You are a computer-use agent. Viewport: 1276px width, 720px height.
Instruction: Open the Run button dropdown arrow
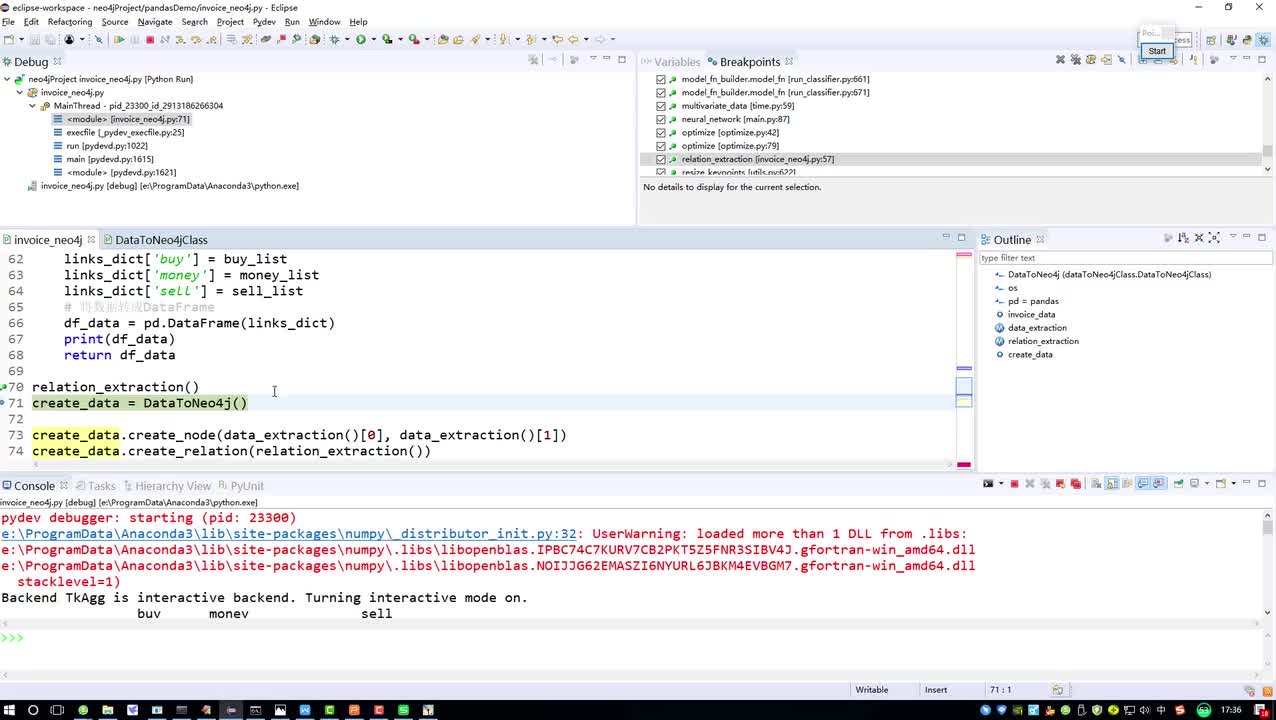(x=372, y=40)
